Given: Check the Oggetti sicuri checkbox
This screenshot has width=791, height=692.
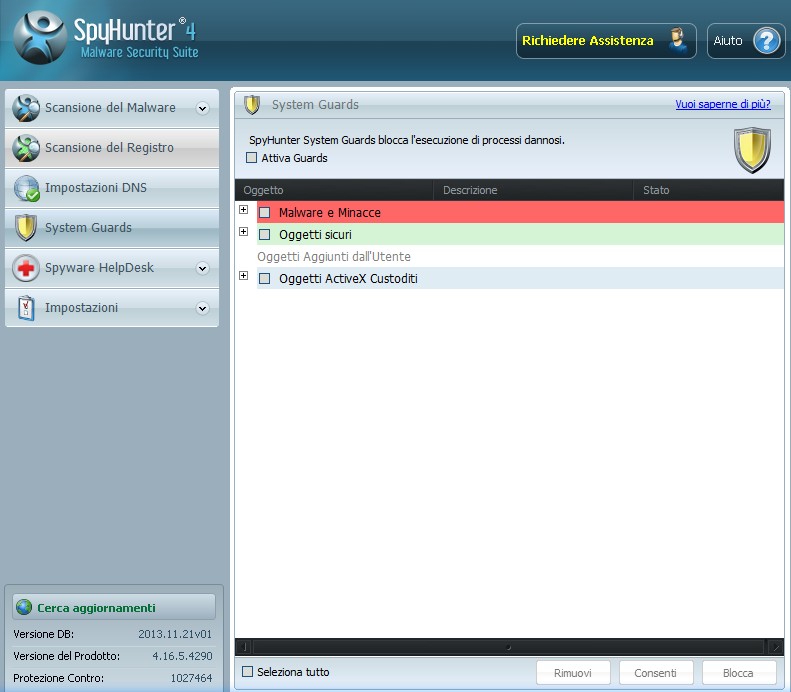Looking at the screenshot, I should point(264,235).
